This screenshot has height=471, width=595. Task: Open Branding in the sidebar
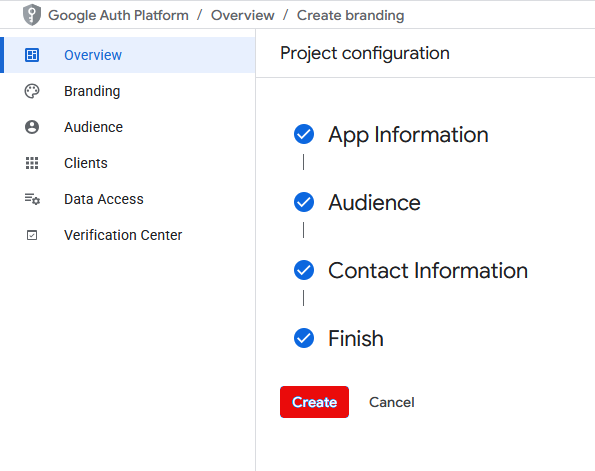tap(128, 91)
